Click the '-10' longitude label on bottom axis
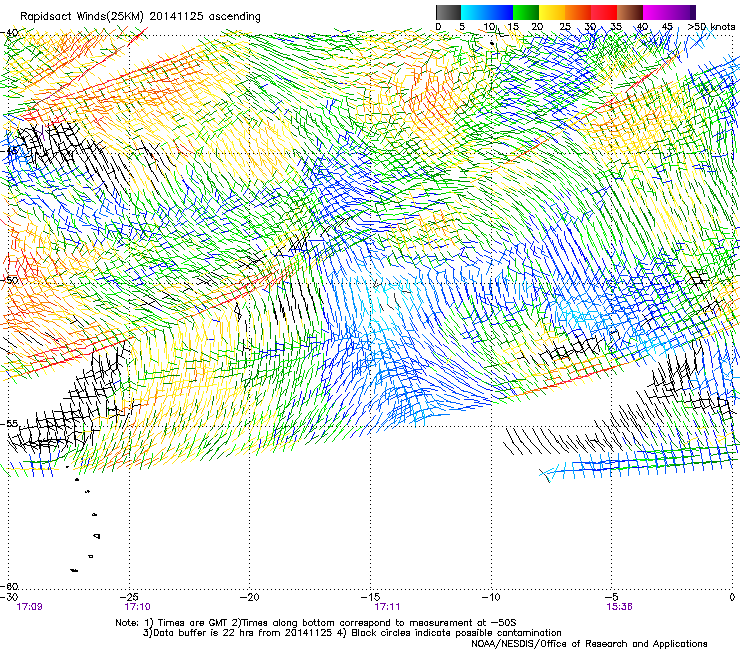 491,597
